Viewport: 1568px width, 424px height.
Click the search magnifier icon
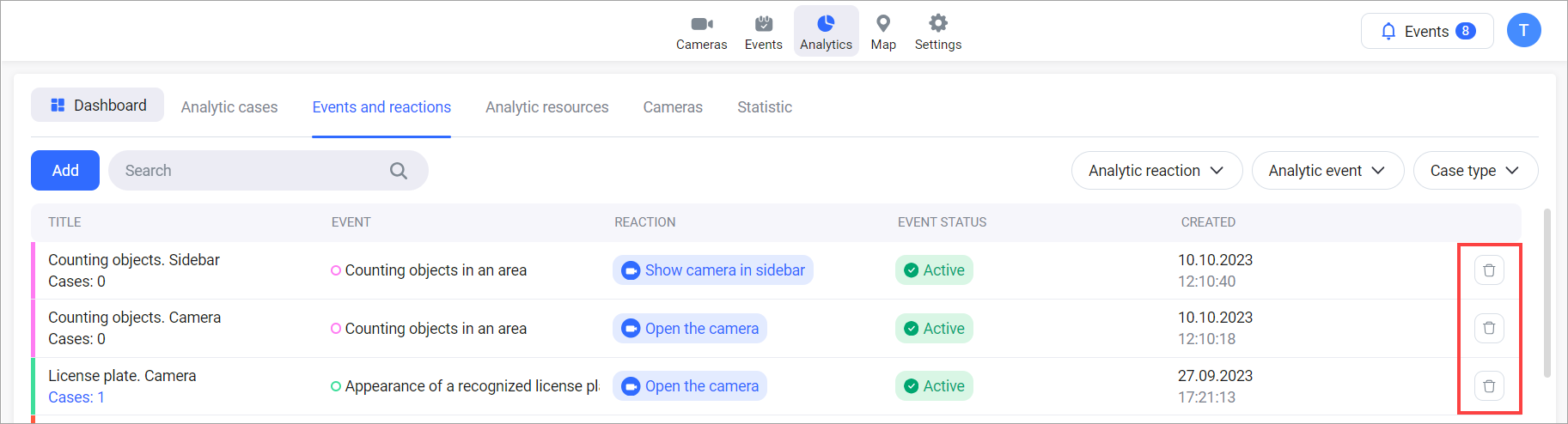tap(398, 171)
